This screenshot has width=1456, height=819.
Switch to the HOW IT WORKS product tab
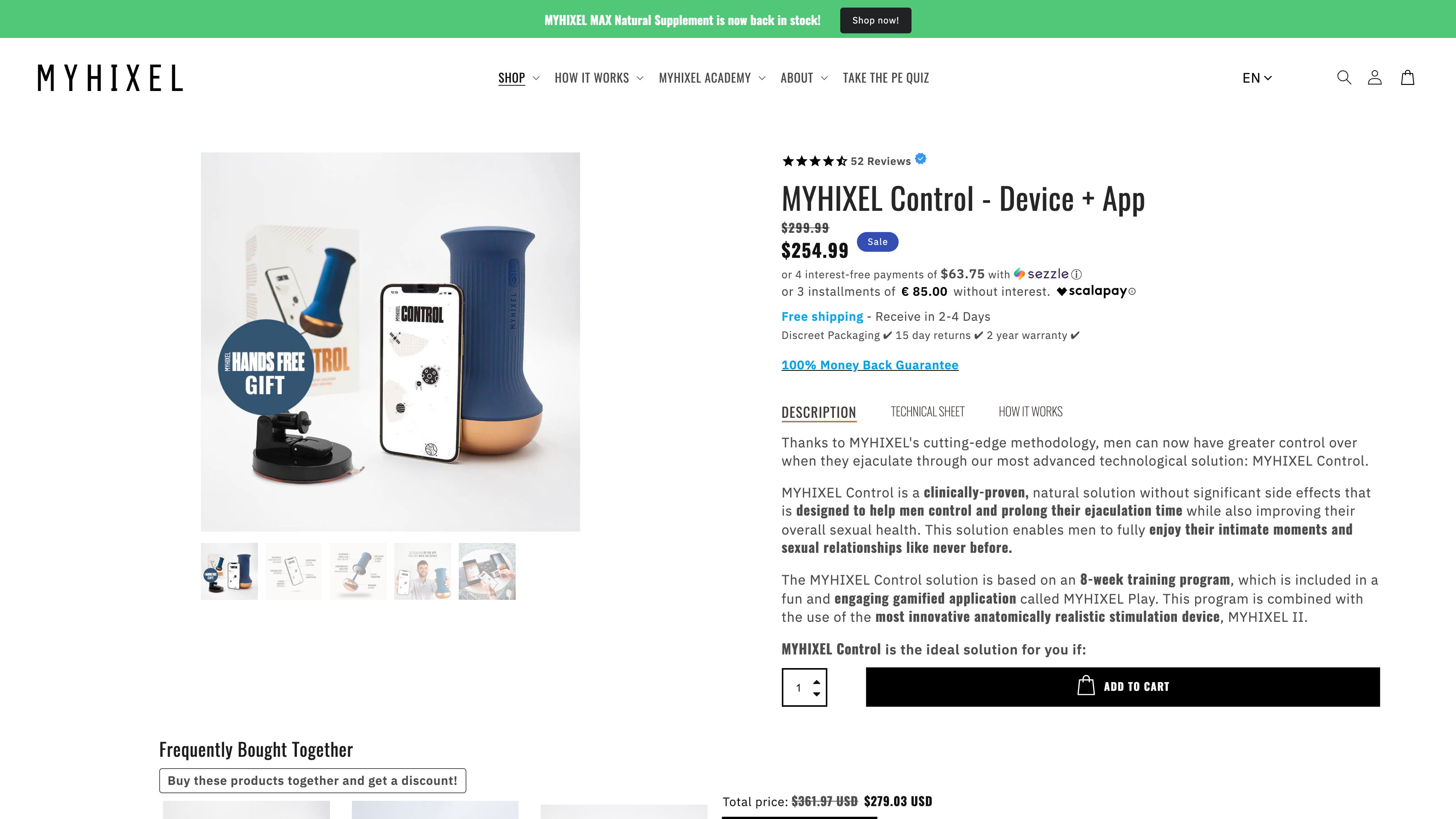[1031, 411]
